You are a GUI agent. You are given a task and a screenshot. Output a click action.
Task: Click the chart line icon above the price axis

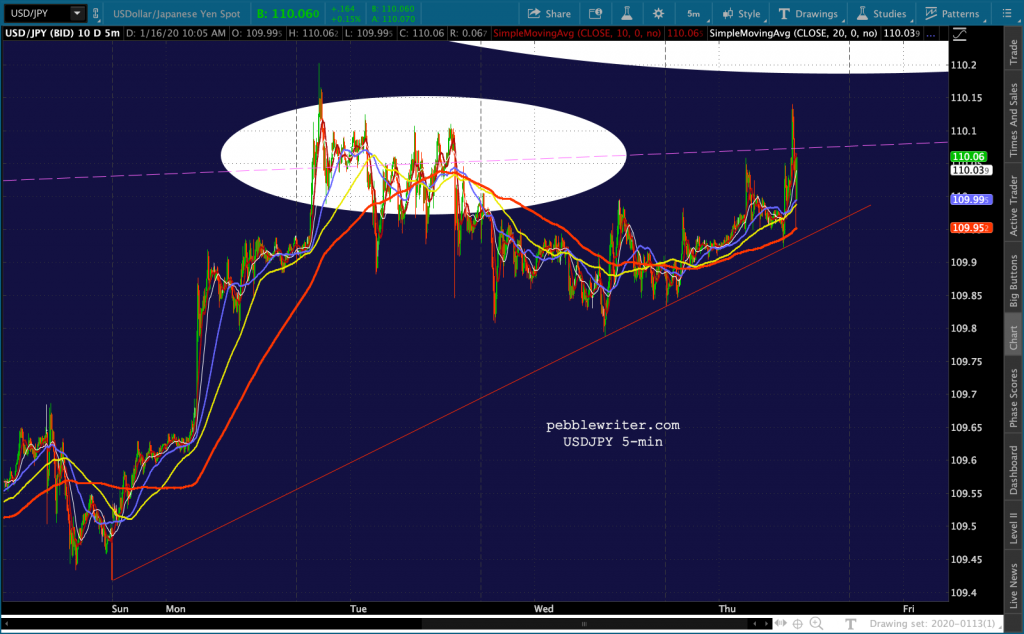tap(959, 34)
